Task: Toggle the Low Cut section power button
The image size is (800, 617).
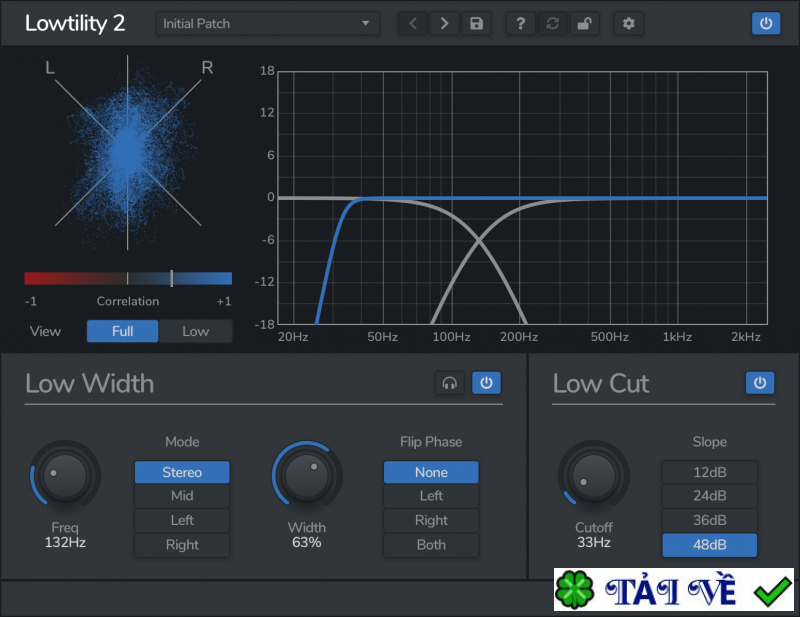Action: point(760,383)
